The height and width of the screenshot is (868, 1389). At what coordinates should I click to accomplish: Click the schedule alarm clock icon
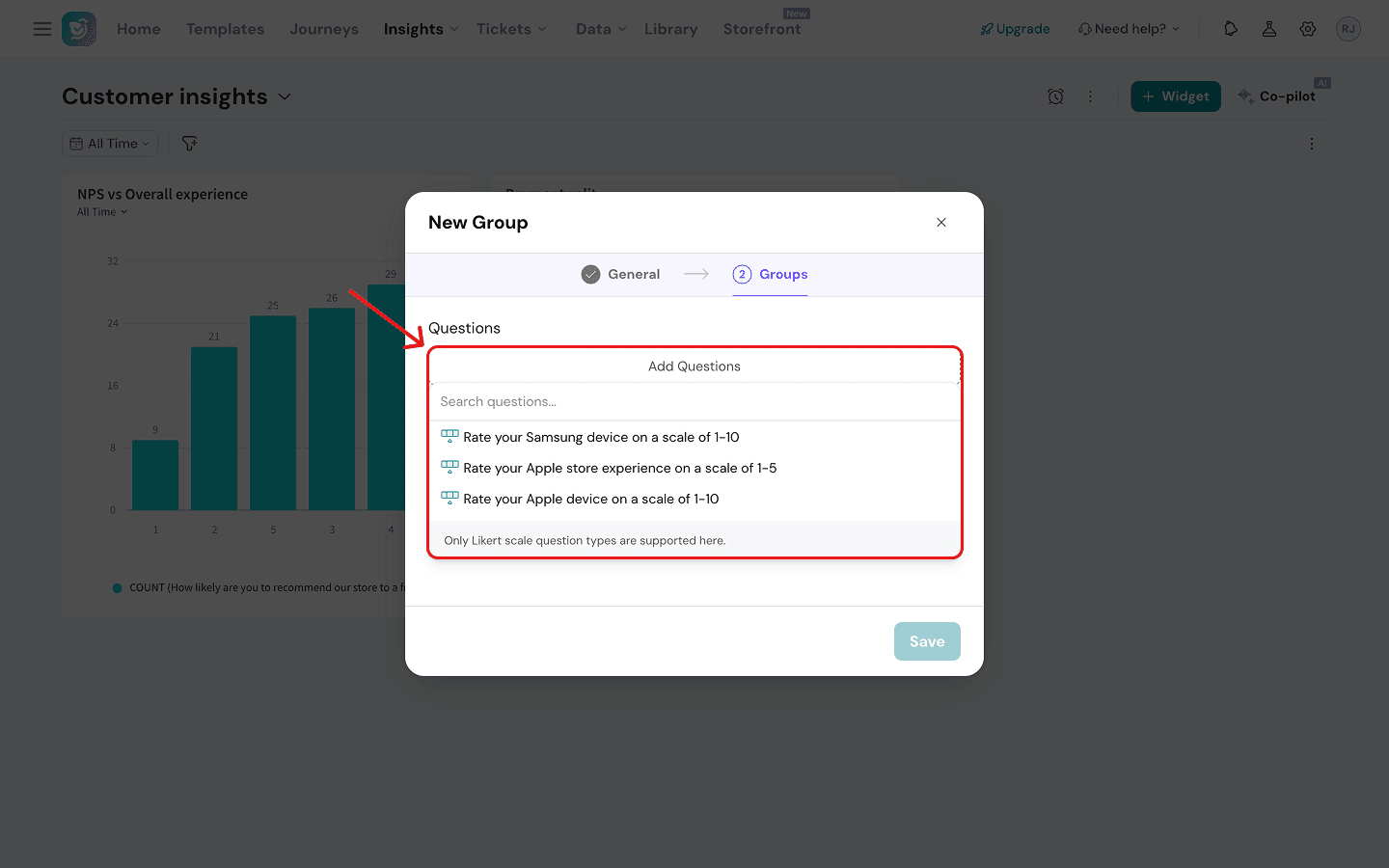coord(1055,96)
